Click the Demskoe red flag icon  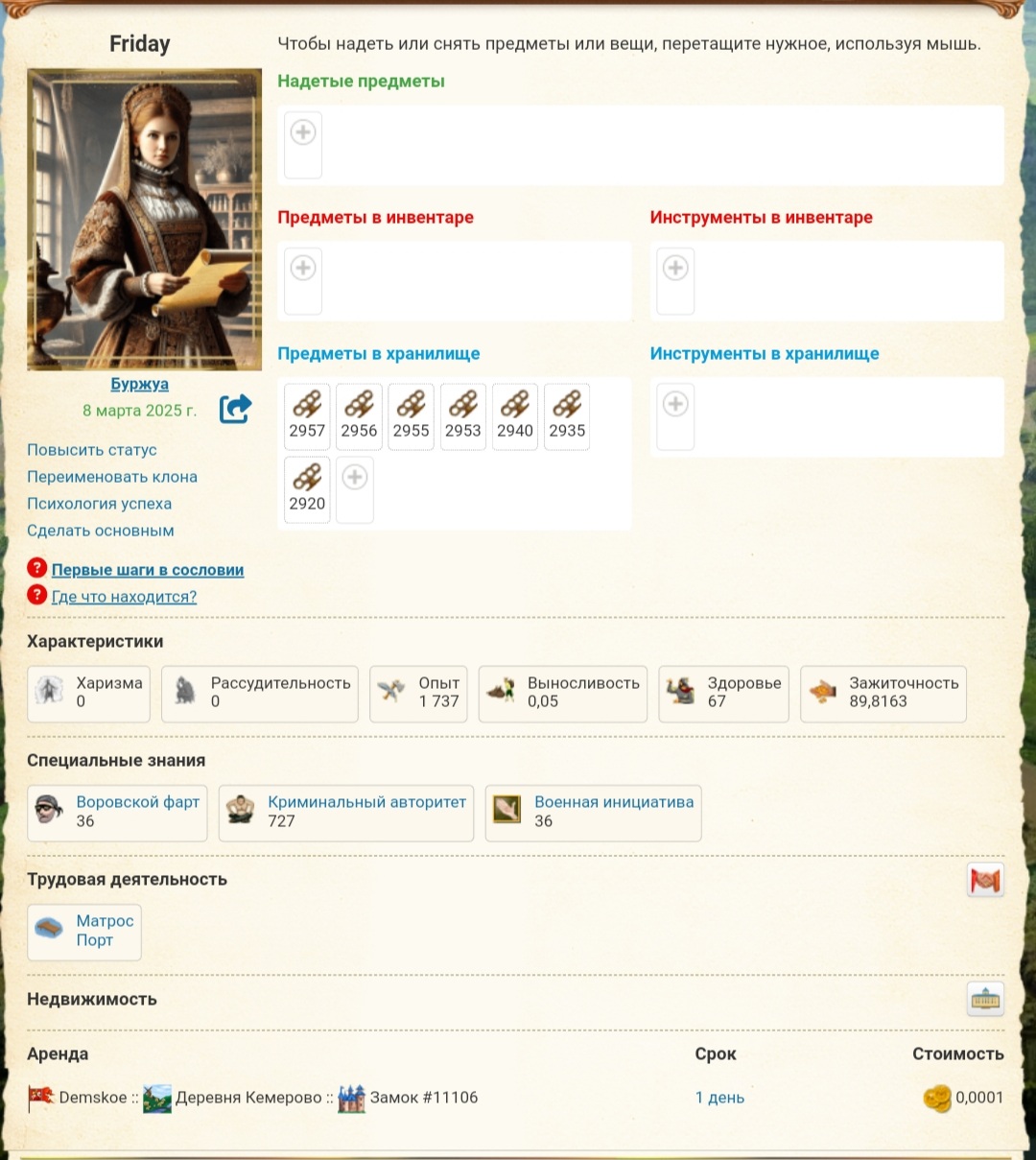point(41,1098)
